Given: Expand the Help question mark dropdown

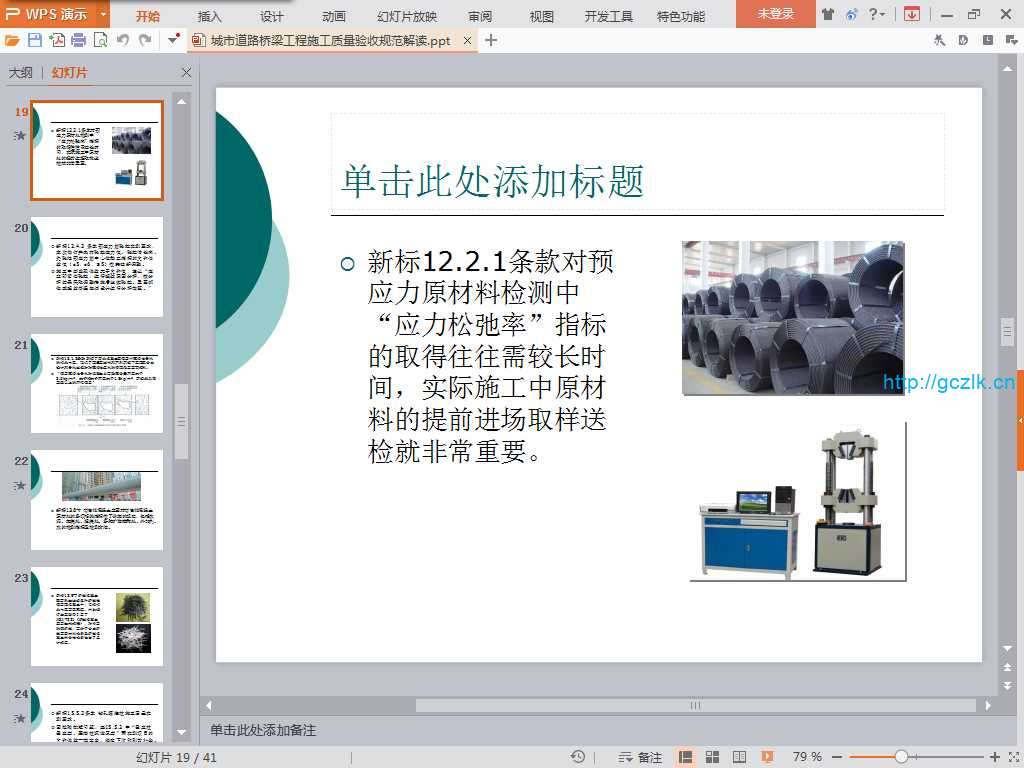Looking at the screenshot, I should point(877,14).
